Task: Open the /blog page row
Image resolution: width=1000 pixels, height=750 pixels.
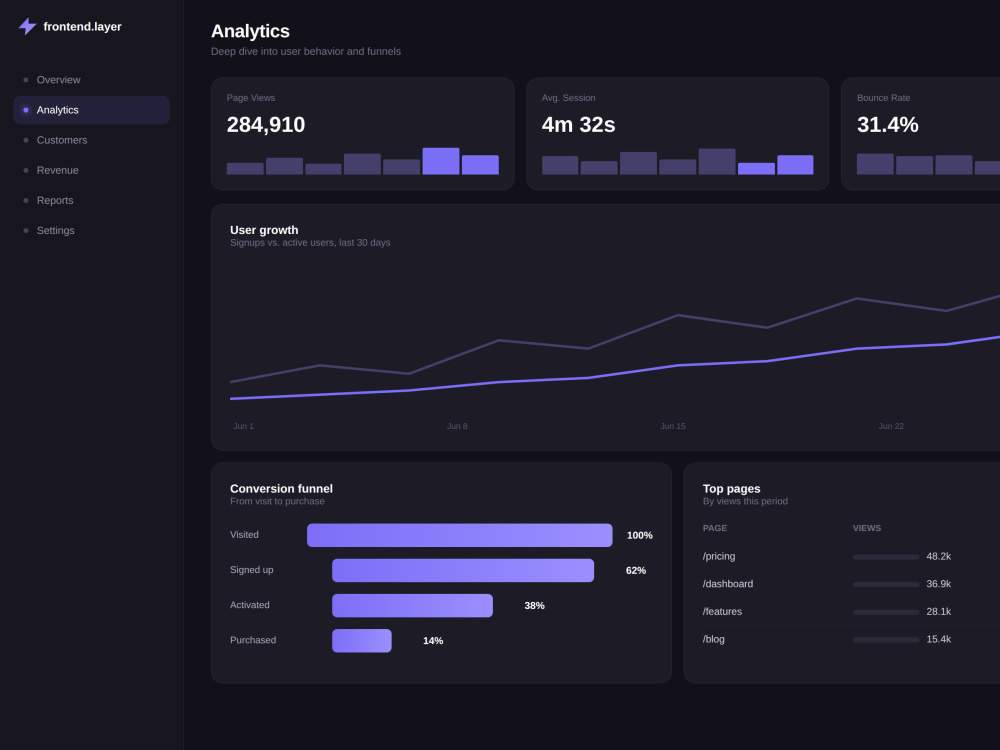Action: pyautogui.click(x=851, y=639)
